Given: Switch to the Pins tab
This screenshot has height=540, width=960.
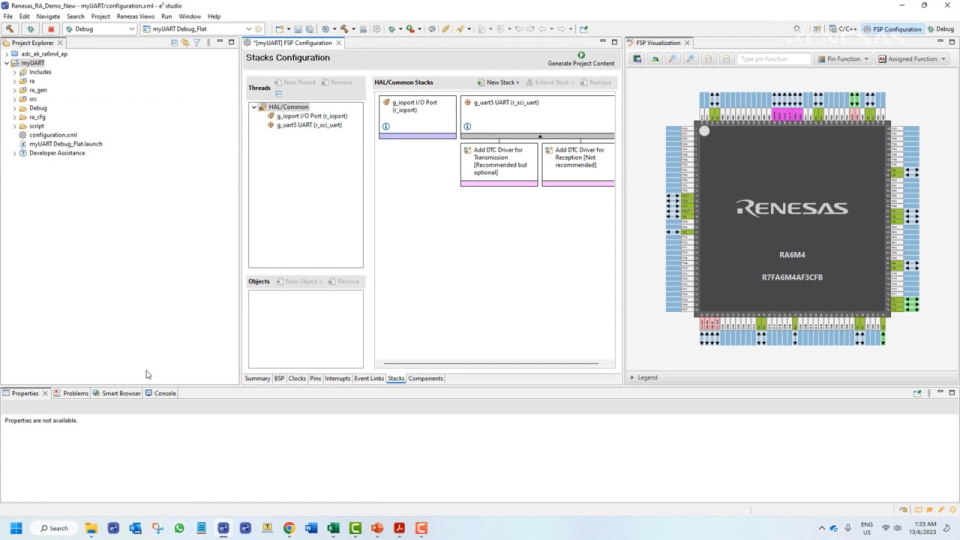Looking at the screenshot, I should click(x=315, y=378).
